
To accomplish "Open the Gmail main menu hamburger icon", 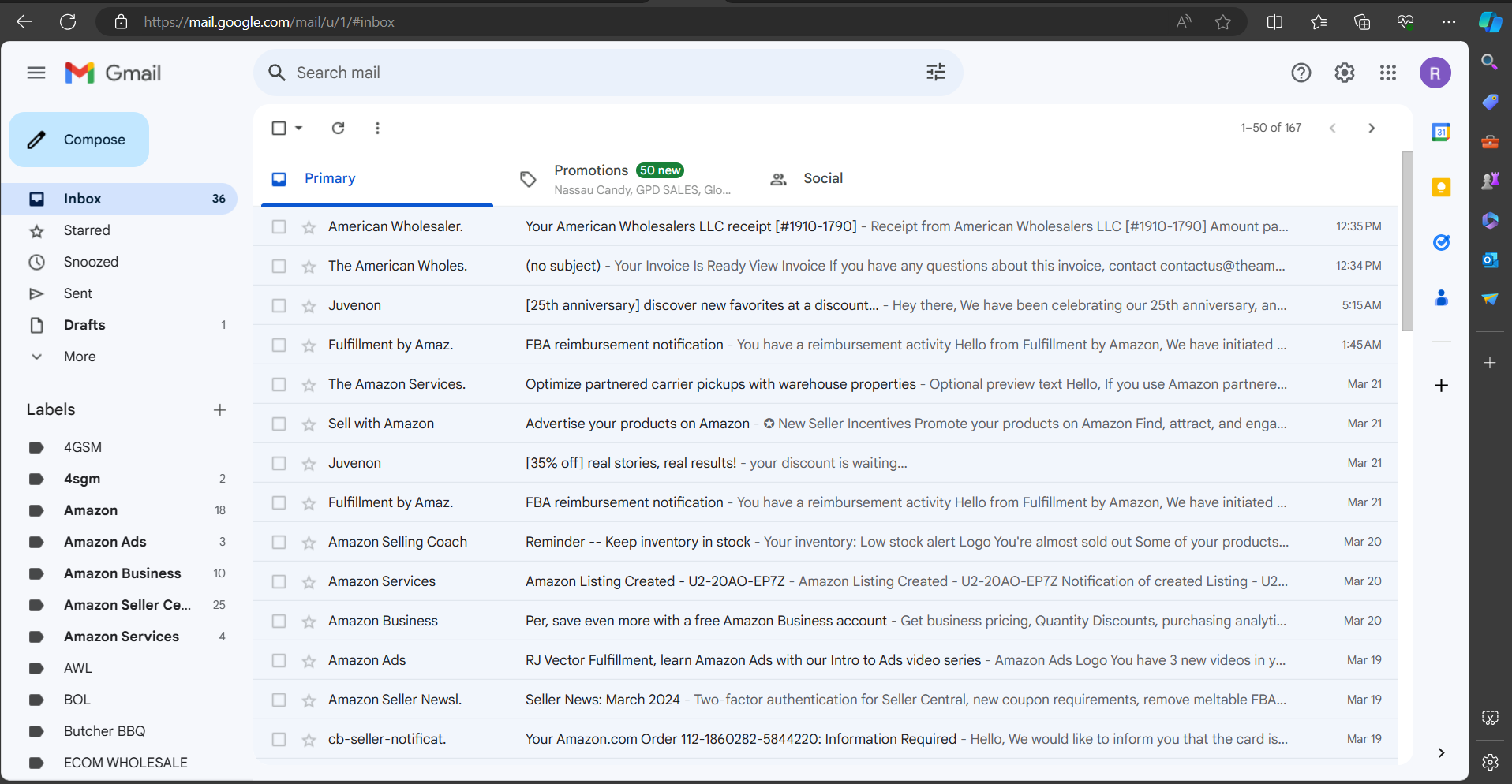I will point(36,73).
